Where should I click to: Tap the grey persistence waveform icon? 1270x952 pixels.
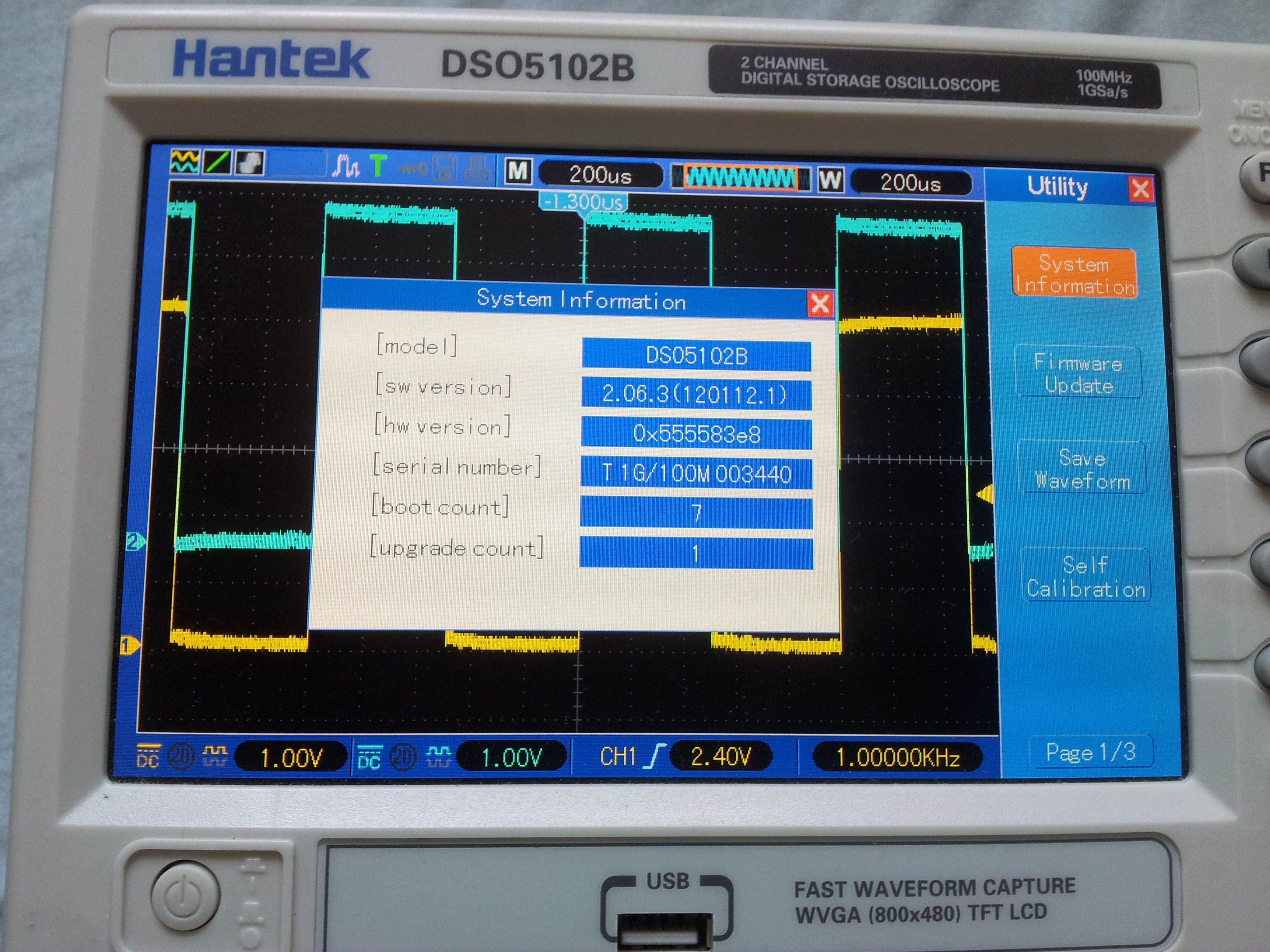(x=250, y=164)
